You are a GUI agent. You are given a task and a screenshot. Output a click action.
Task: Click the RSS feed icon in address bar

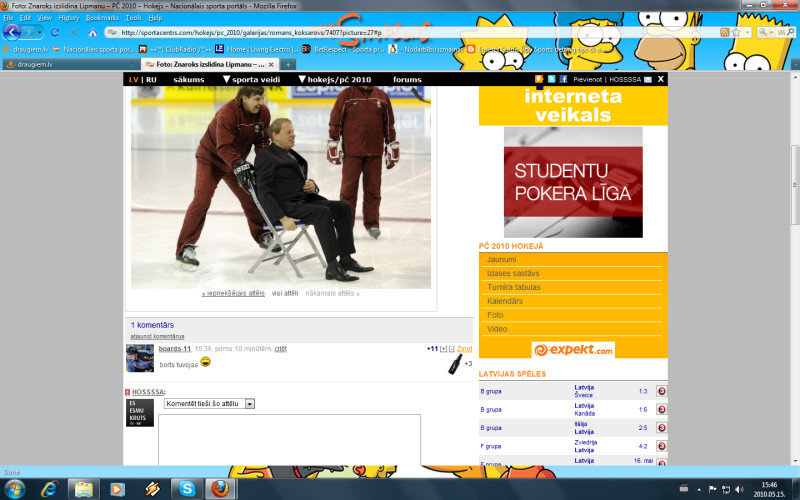point(724,32)
